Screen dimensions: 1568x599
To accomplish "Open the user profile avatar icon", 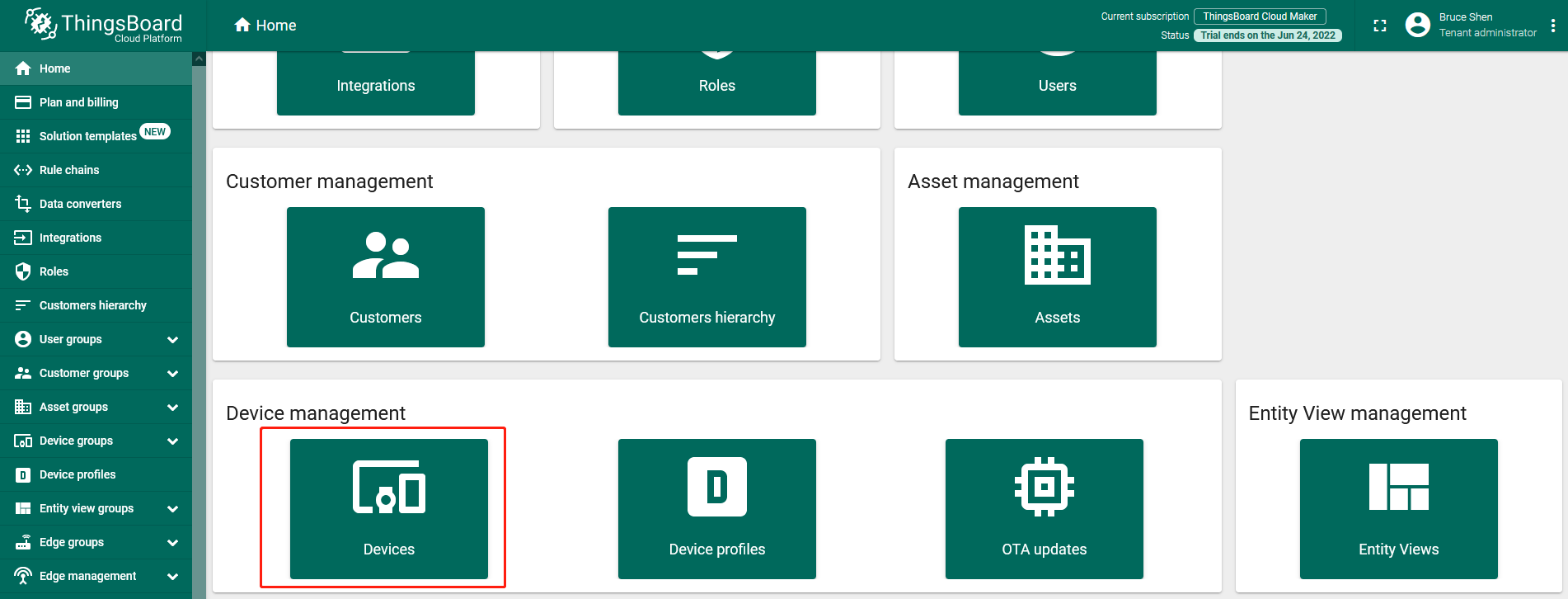I will pos(1417,26).
